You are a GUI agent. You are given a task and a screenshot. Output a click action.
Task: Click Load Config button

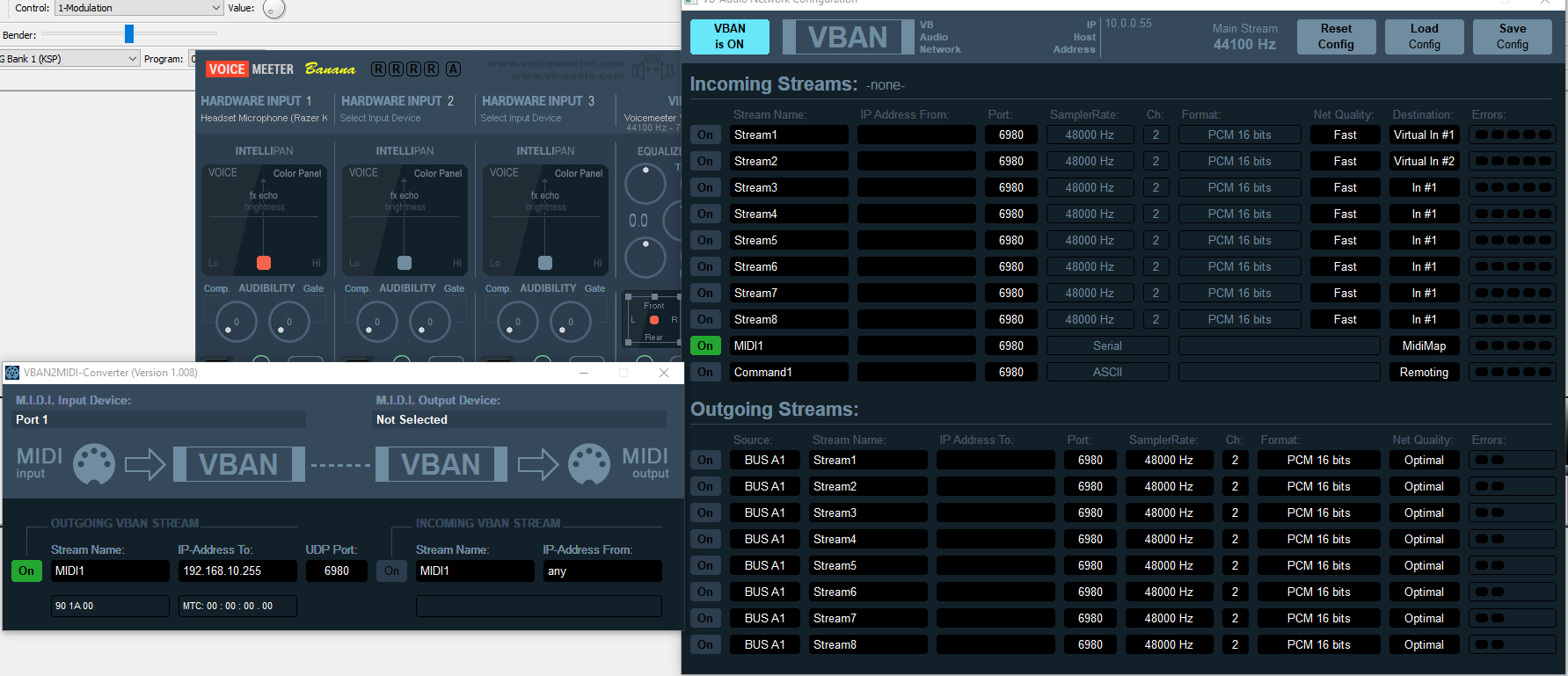pos(1424,37)
